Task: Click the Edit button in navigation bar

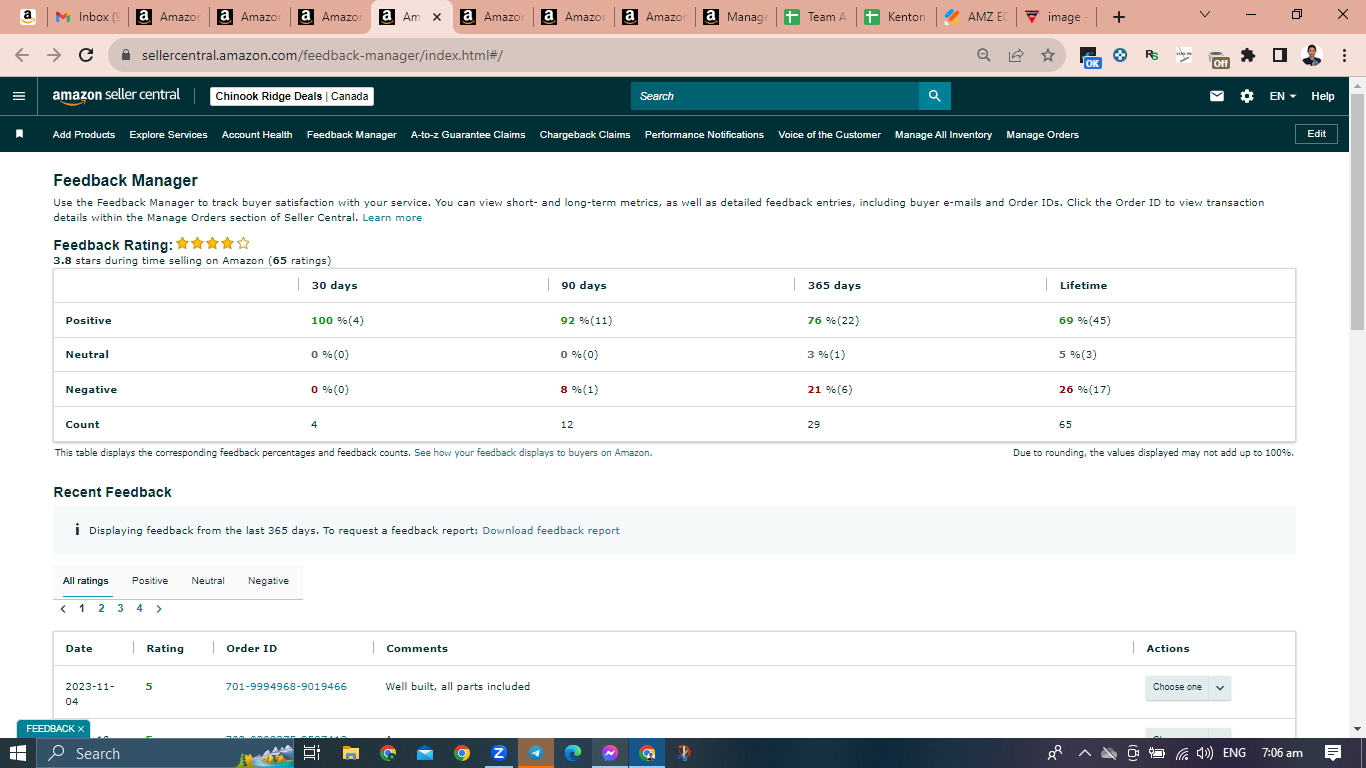Action: tap(1316, 134)
